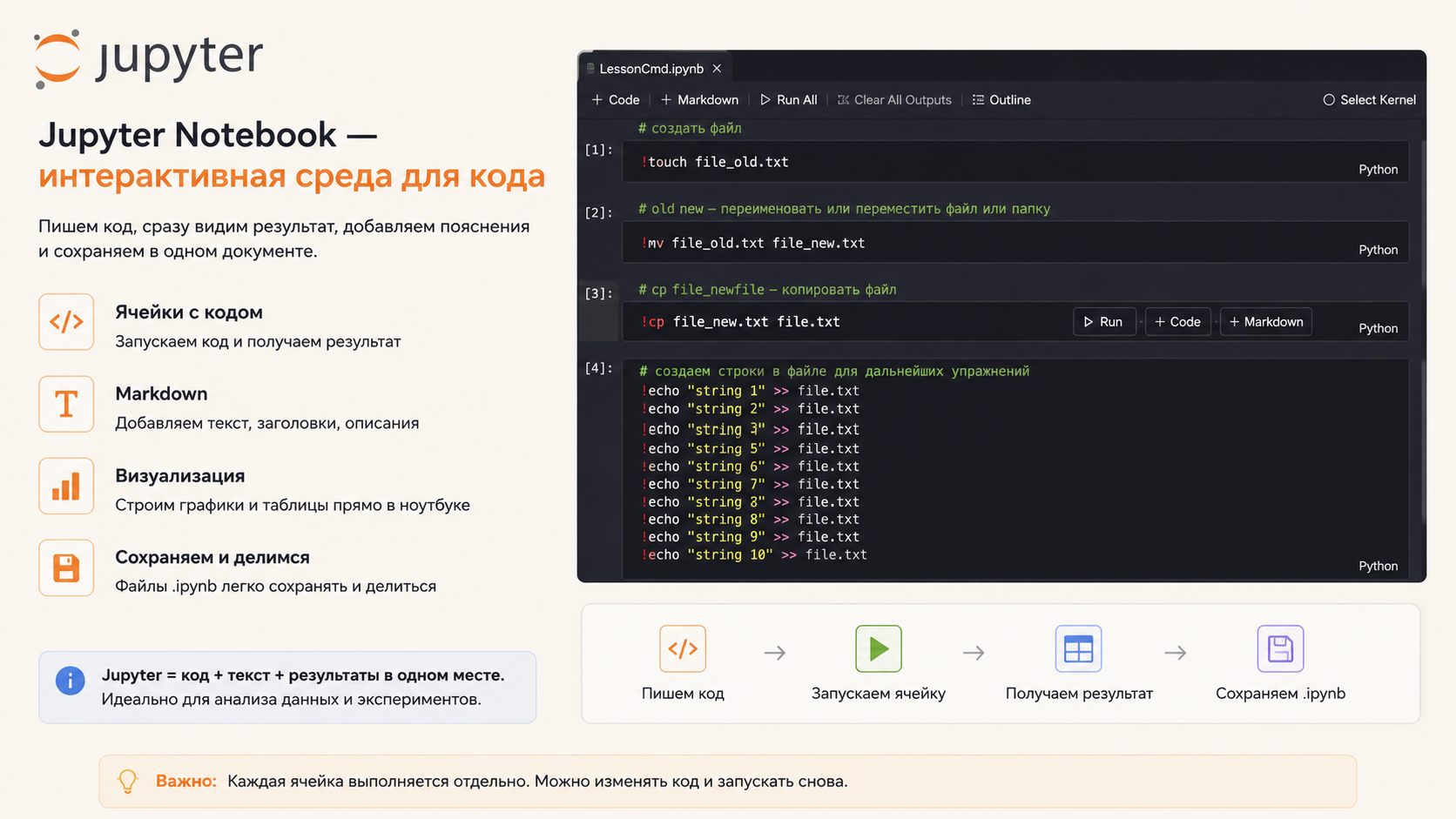Click the blue info circle icon
This screenshot has width=1456, height=819.
(71, 680)
